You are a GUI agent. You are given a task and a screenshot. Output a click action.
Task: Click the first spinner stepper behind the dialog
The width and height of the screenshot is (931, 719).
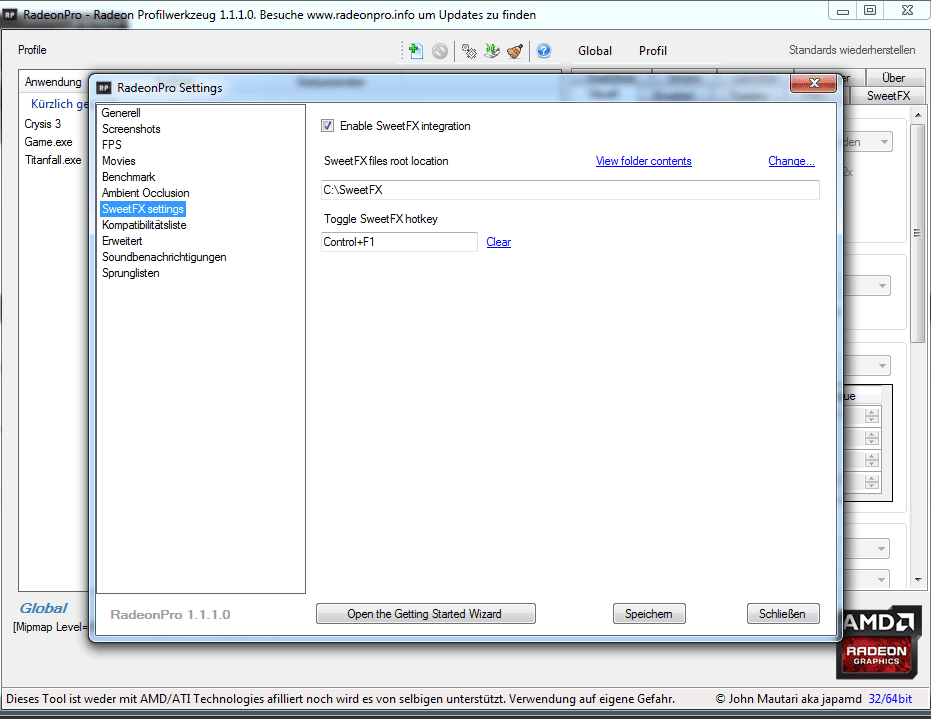point(872,416)
